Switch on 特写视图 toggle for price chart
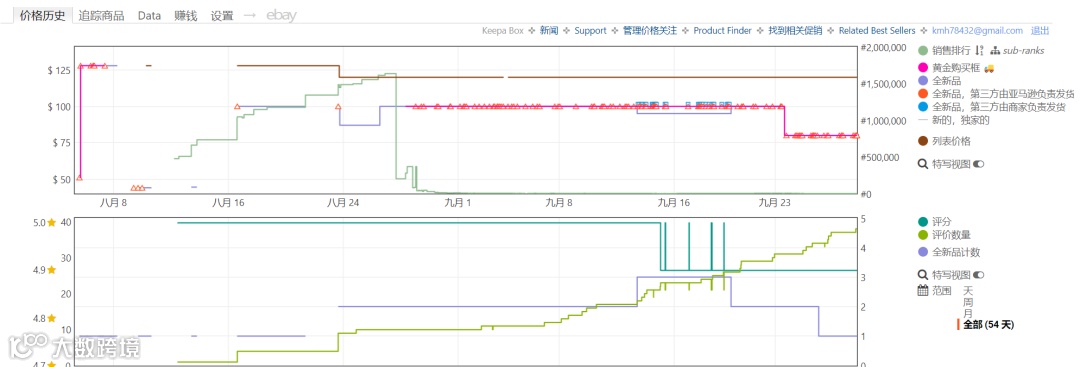1080x367 pixels. click(x=978, y=164)
